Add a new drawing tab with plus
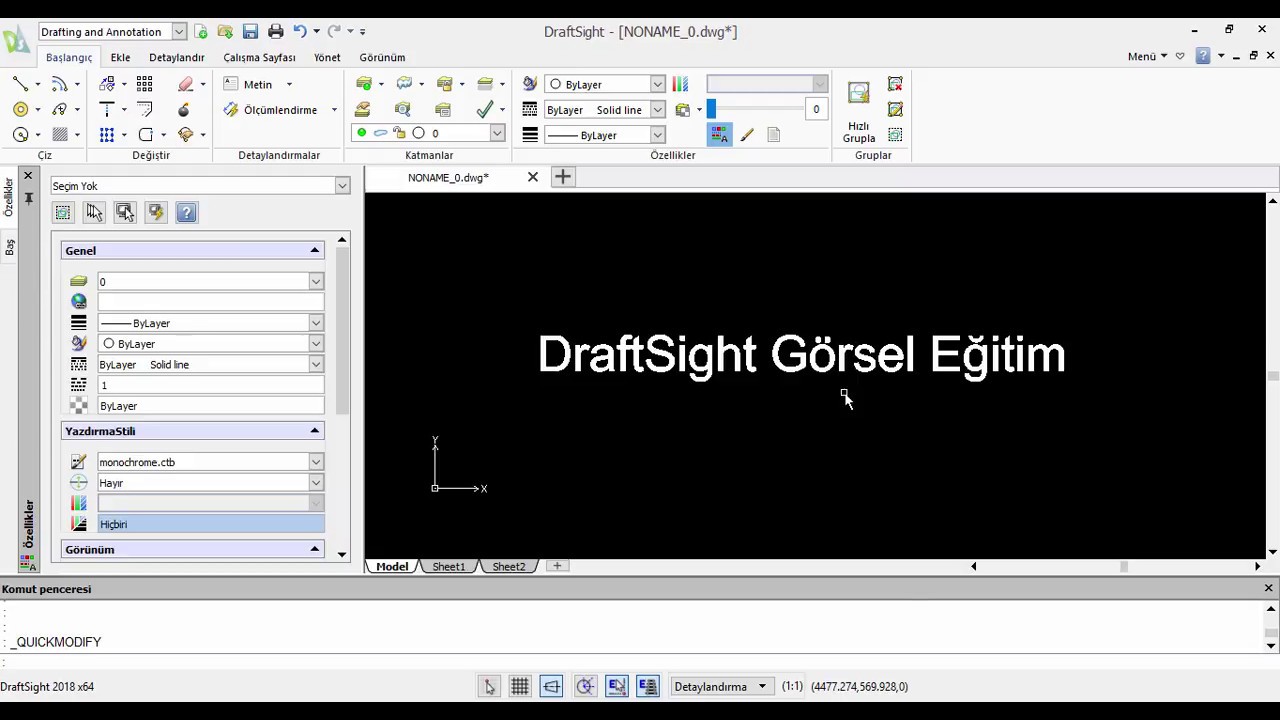Image resolution: width=1280 pixels, height=720 pixels. [x=562, y=177]
